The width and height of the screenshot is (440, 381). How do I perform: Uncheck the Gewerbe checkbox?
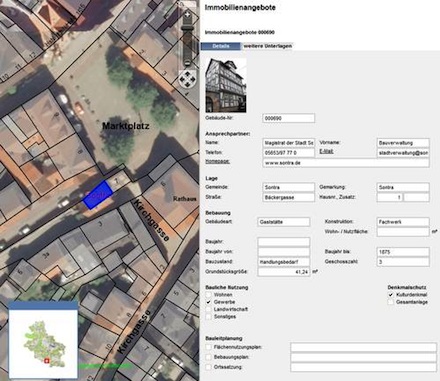(209, 302)
